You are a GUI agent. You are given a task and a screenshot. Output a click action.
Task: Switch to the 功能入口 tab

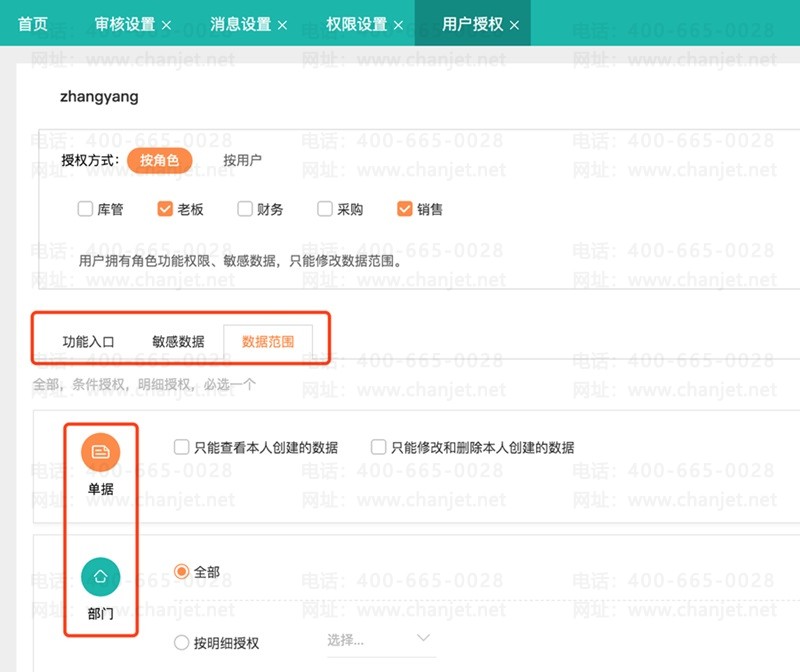pyautogui.click(x=88, y=341)
